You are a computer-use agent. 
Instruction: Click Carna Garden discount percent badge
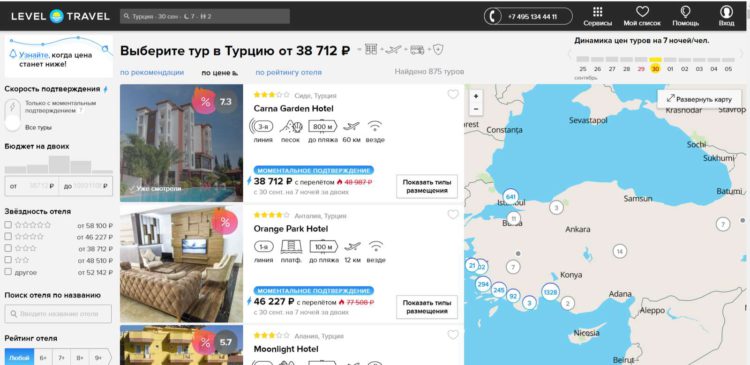(205, 101)
